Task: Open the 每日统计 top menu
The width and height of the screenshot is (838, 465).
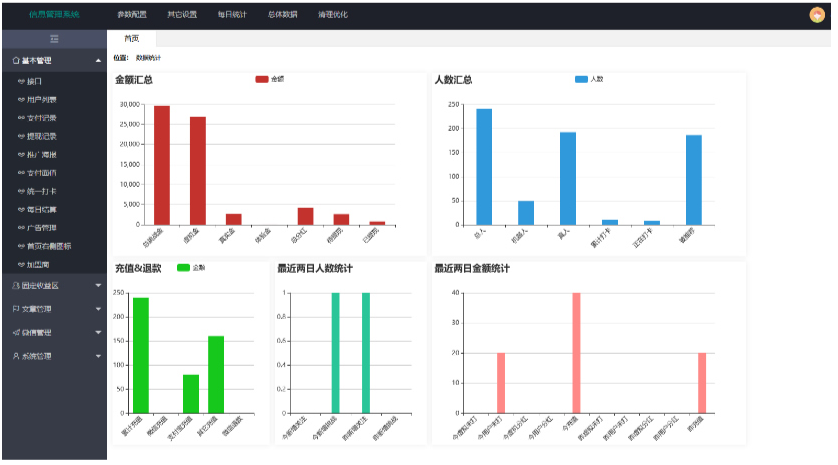Action: pyautogui.click(x=232, y=15)
